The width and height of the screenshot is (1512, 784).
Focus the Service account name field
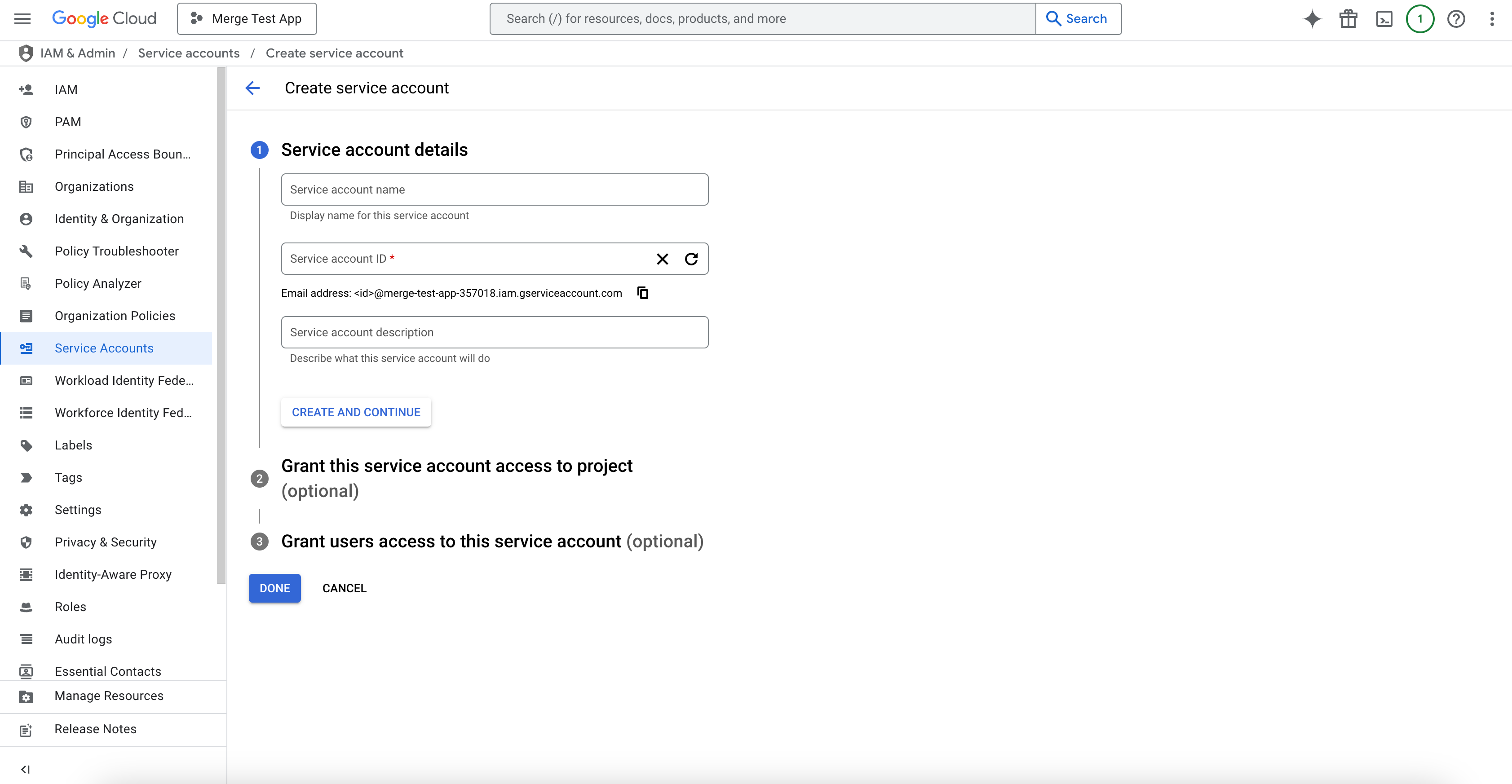click(x=494, y=189)
